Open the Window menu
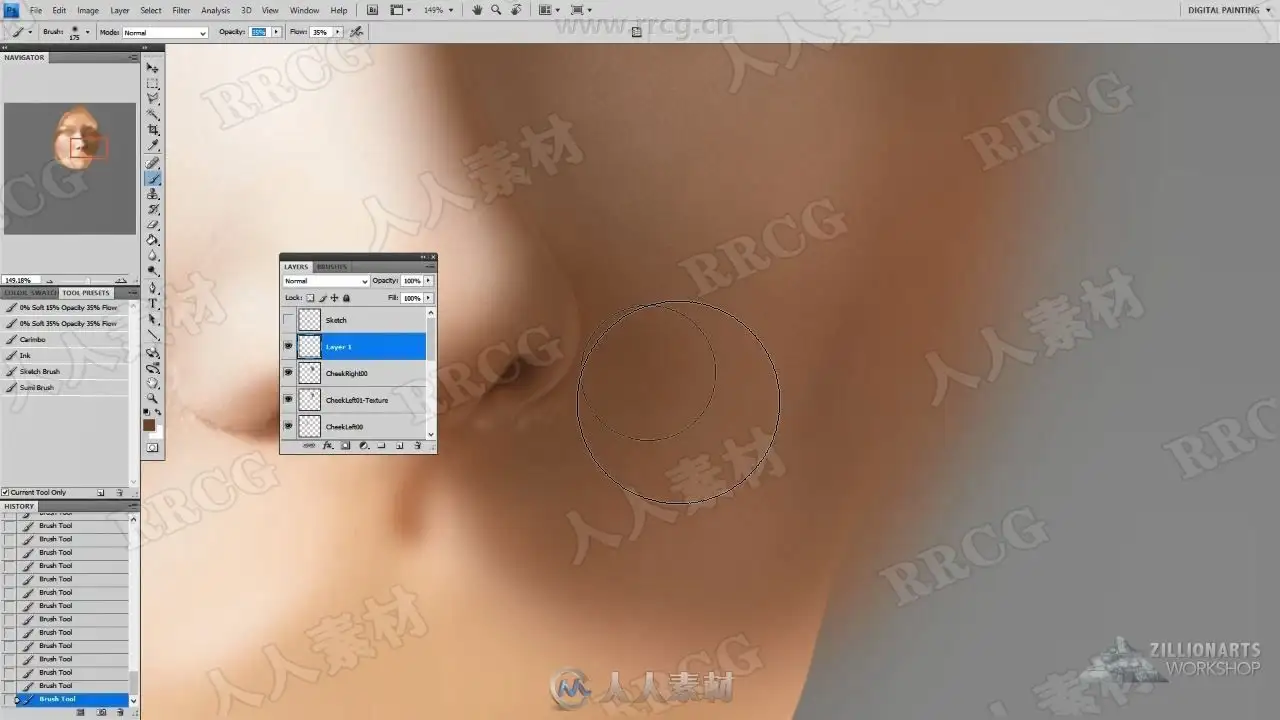Image resolution: width=1280 pixels, height=720 pixels. (x=304, y=10)
